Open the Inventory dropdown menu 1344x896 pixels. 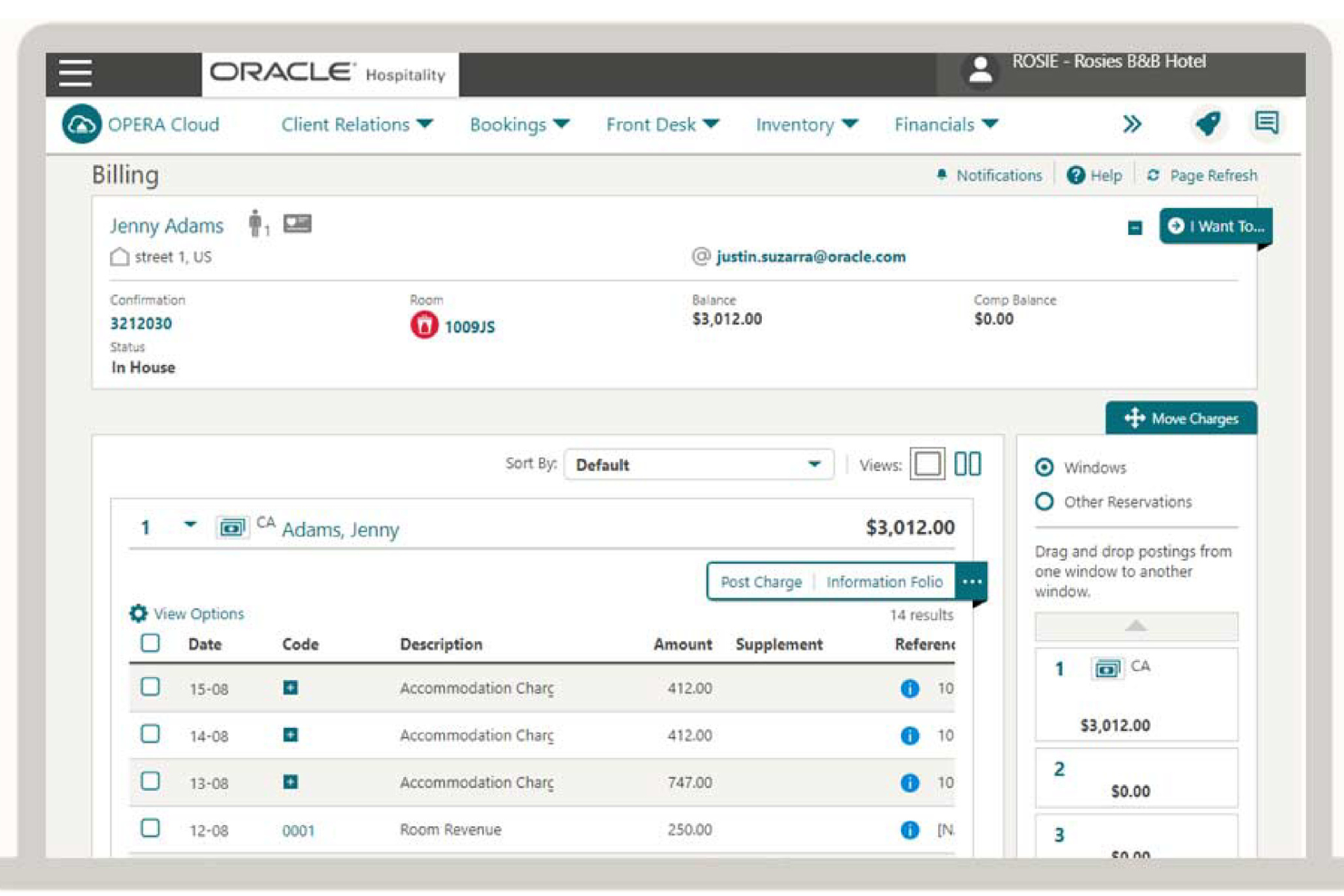[806, 124]
